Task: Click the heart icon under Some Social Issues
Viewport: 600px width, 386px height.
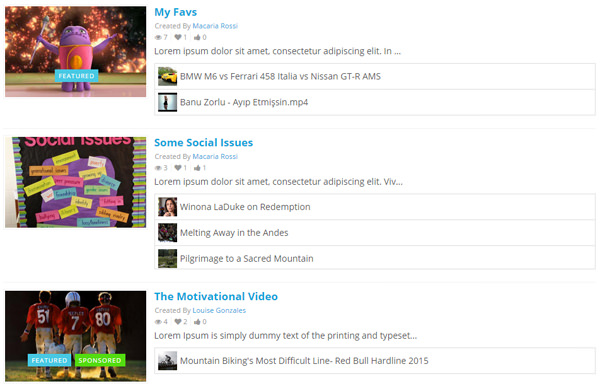Action: click(x=178, y=168)
